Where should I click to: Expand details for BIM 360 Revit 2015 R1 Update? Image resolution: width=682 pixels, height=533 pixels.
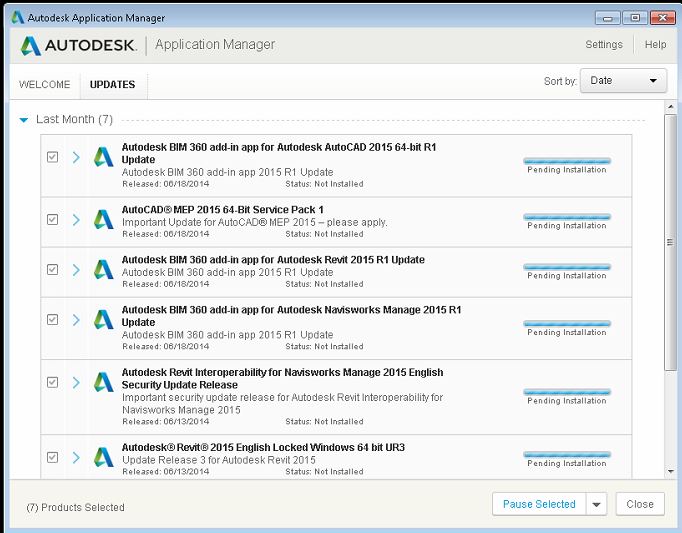[76, 269]
